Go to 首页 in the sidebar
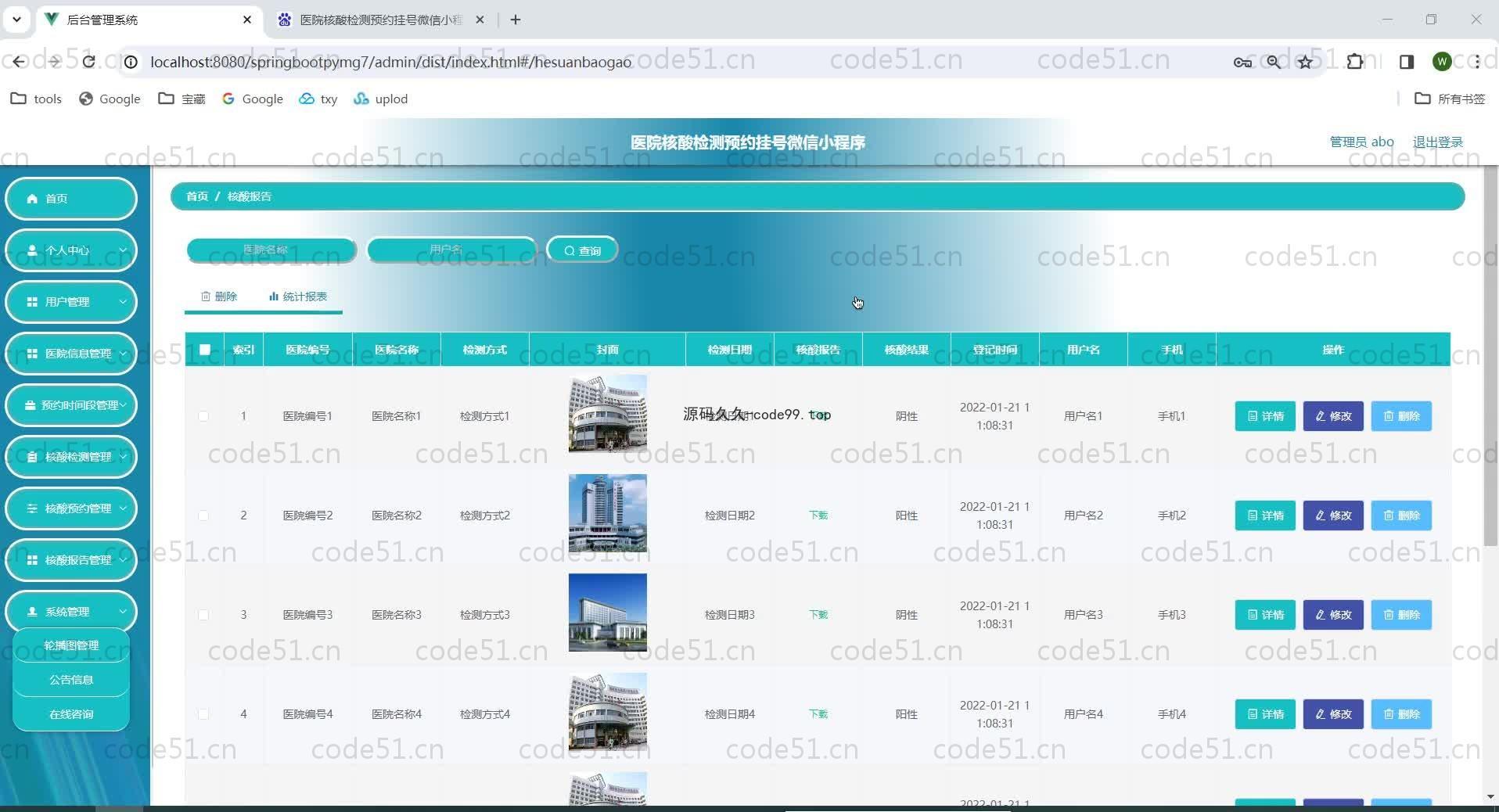1499x812 pixels. click(x=71, y=199)
